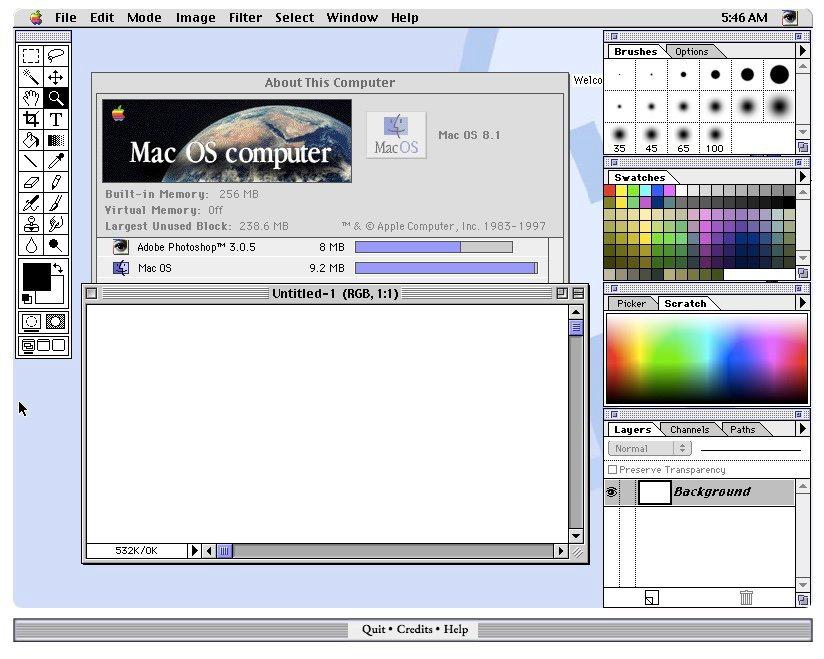Click in the Scratch color spectrum area

pos(707,359)
